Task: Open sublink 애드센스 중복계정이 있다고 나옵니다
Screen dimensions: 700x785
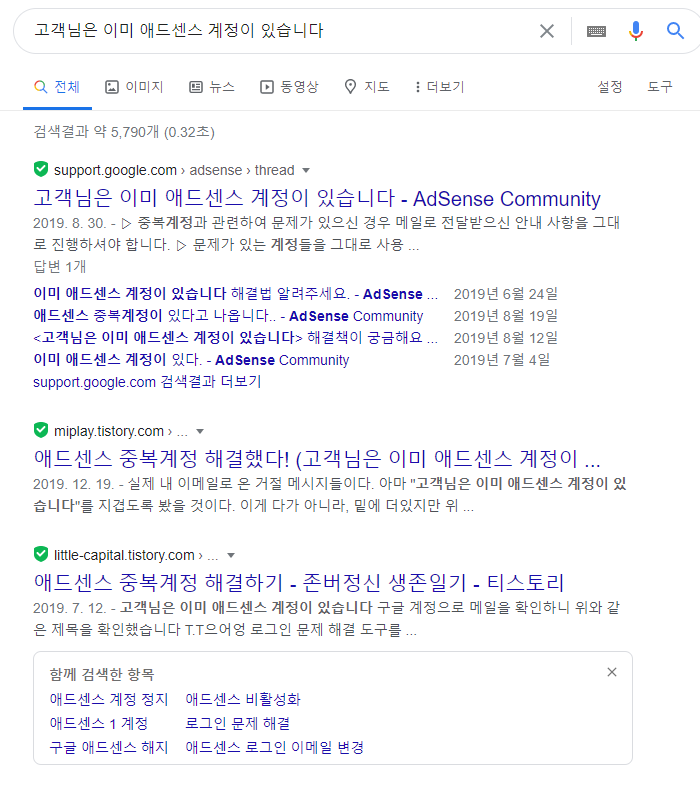Action: (228, 316)
